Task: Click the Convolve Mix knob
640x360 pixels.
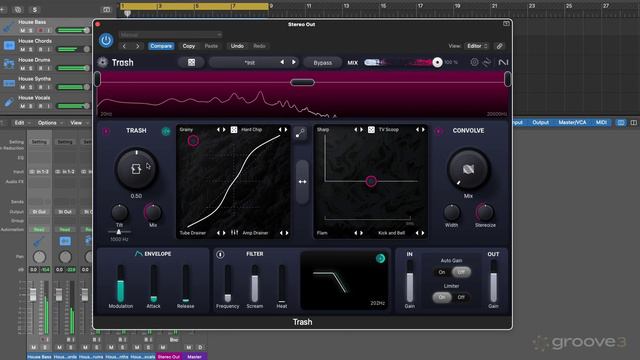Action: point(468,169)
